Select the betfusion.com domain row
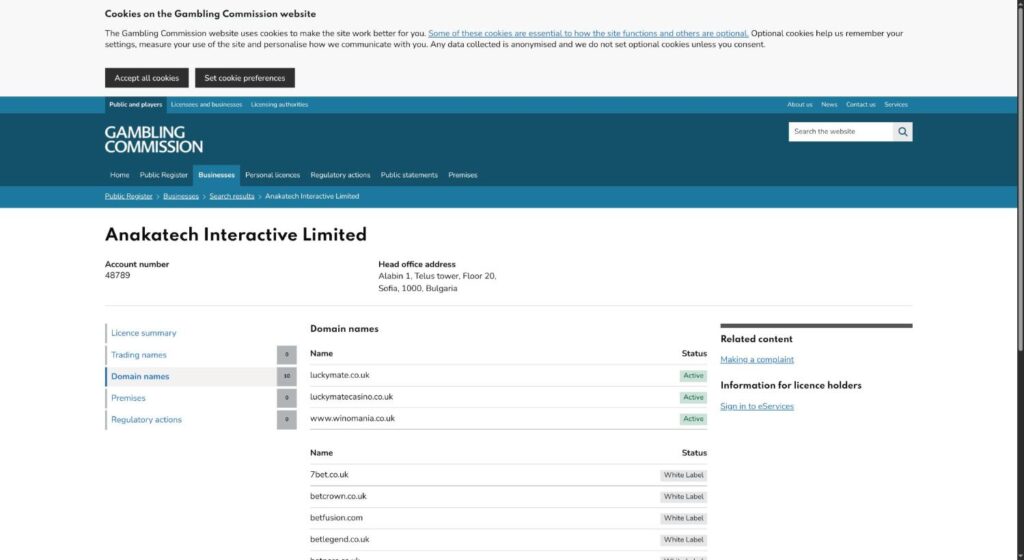 pyautogui.click(x=508, y=518)
